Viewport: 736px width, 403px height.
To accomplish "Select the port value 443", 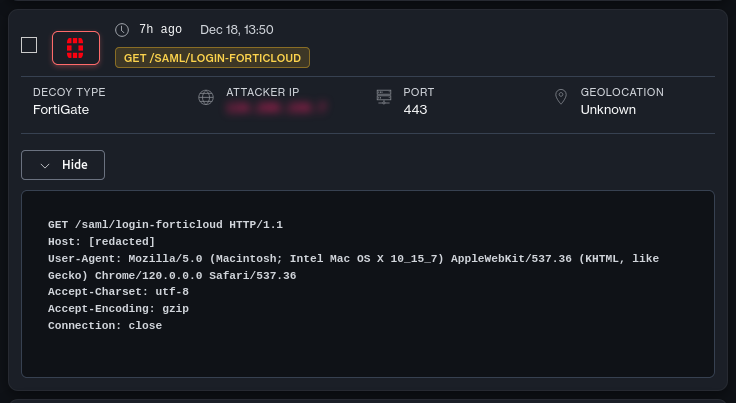I will [415, 110].
